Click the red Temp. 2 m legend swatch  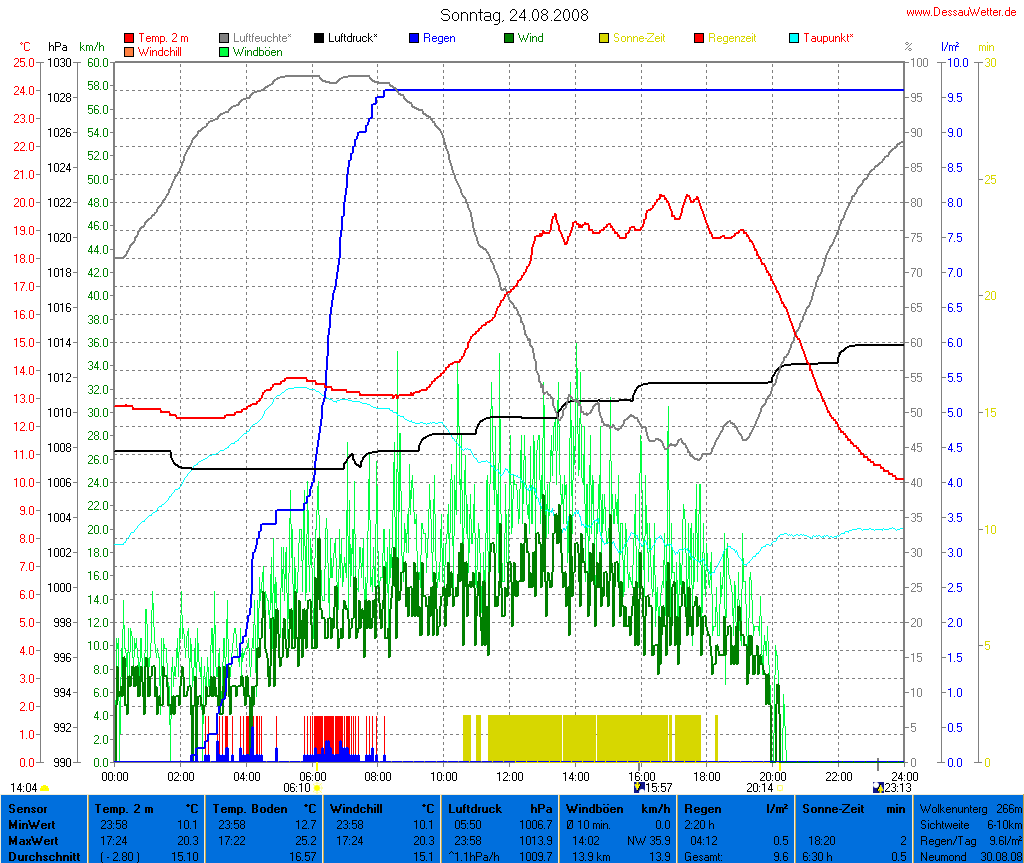coord(129,38)
